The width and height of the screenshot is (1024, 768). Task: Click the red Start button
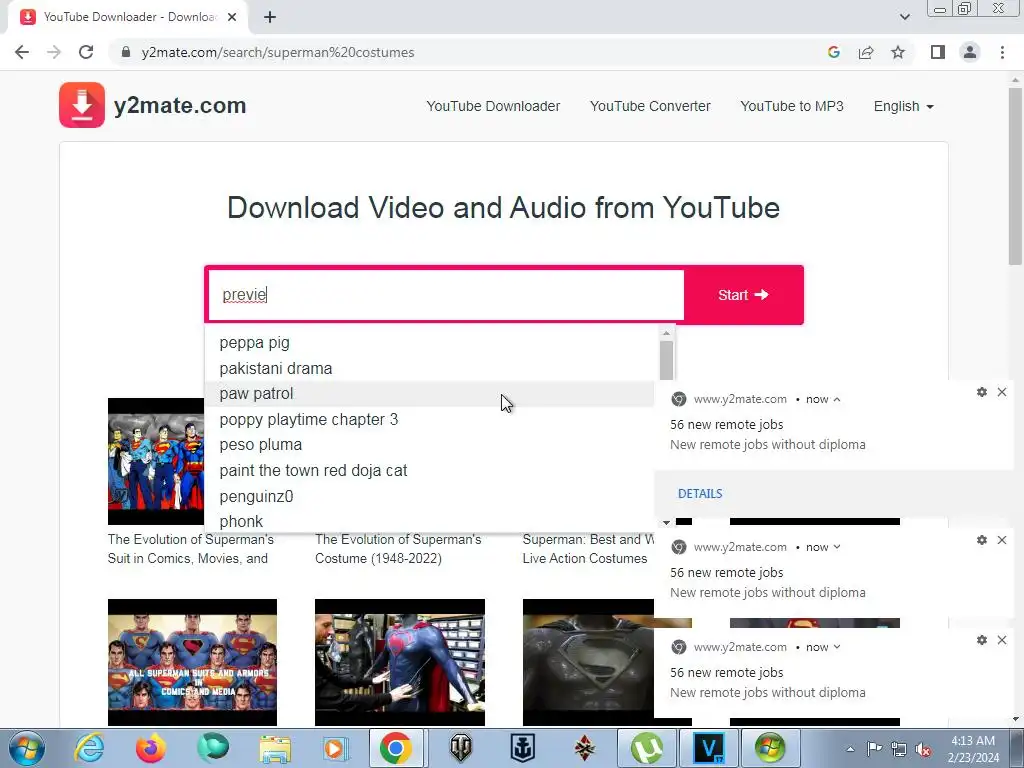coord(743,295)
